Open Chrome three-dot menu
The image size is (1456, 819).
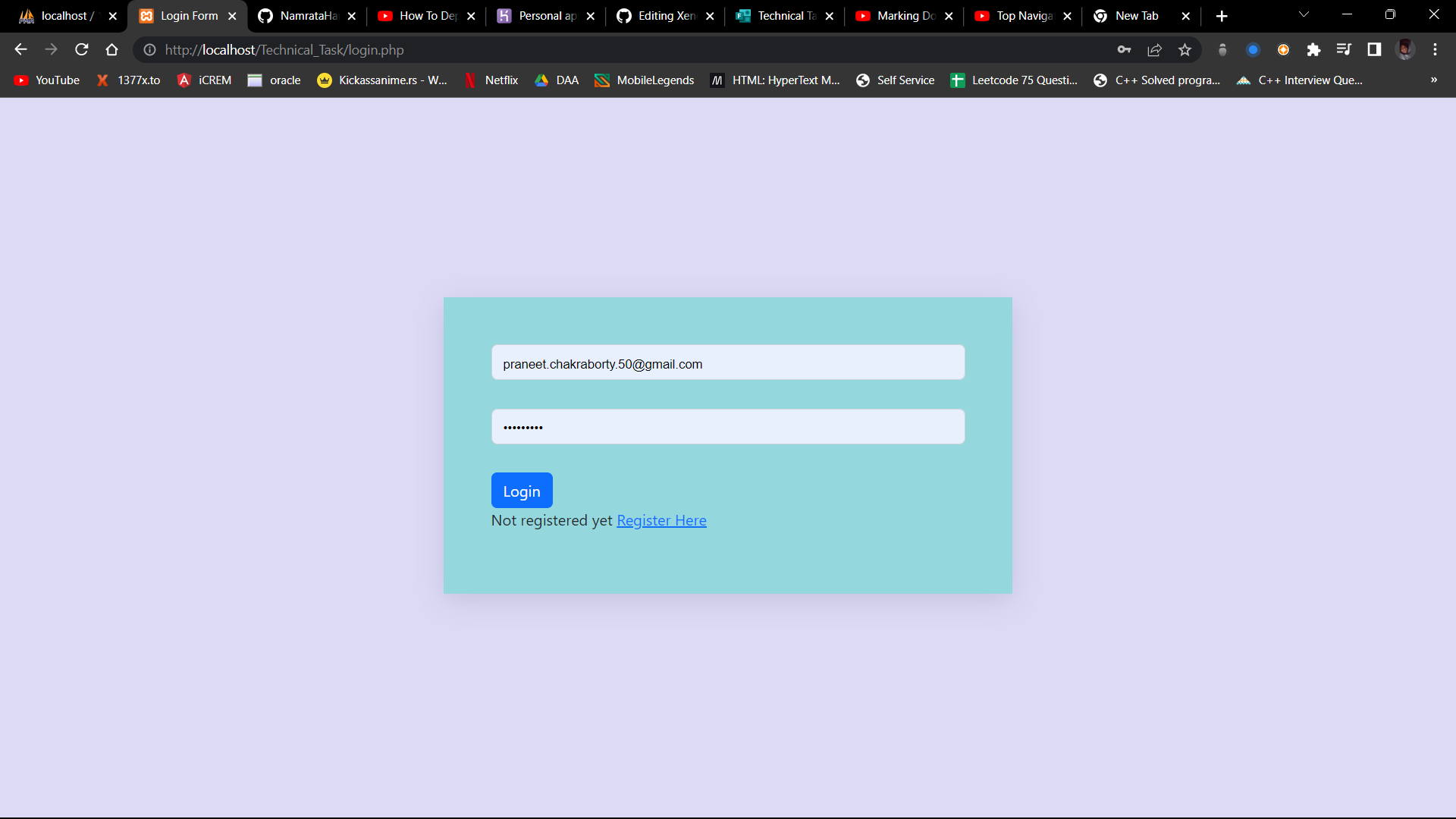point(1435,50)
